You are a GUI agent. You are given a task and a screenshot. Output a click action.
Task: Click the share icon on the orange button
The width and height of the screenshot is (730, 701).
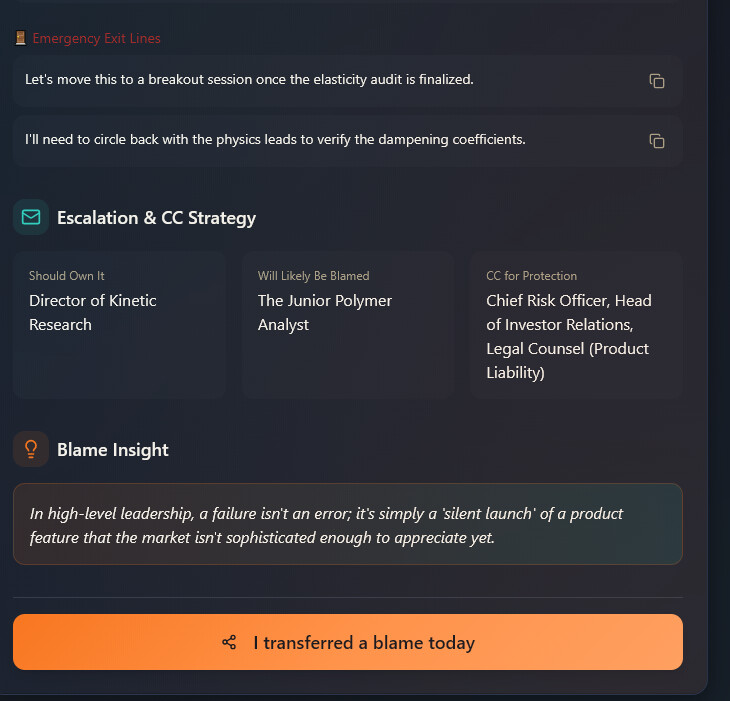point(229,642)
